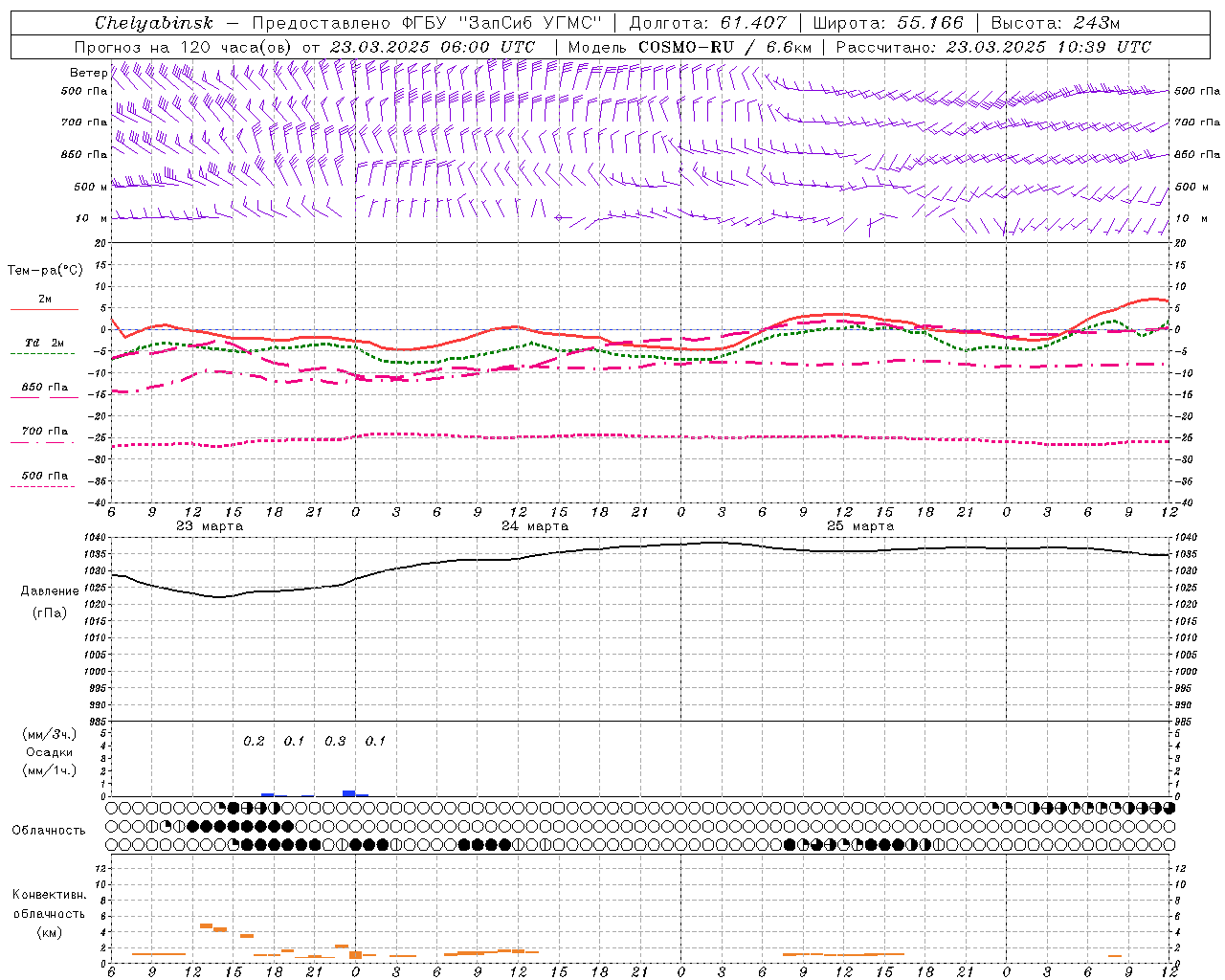Click the tallest blue precipitation bar
This screenshot has height=980, width=1225.
click(348, 793)
